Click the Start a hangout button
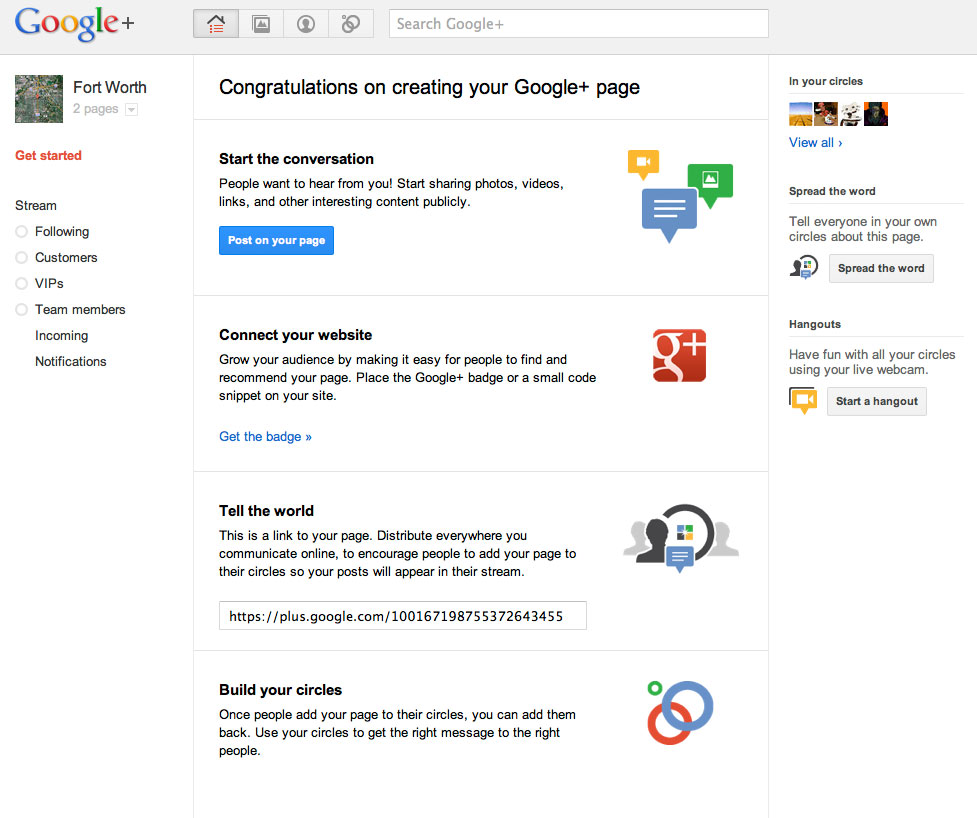977x818 pixels. coord(877,401)
